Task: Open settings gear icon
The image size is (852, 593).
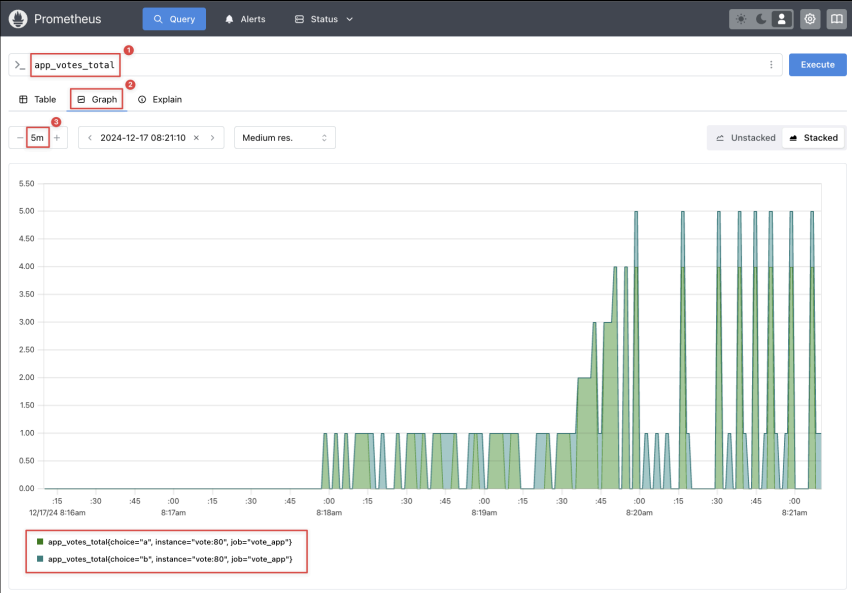Action: tap(810, 19)
